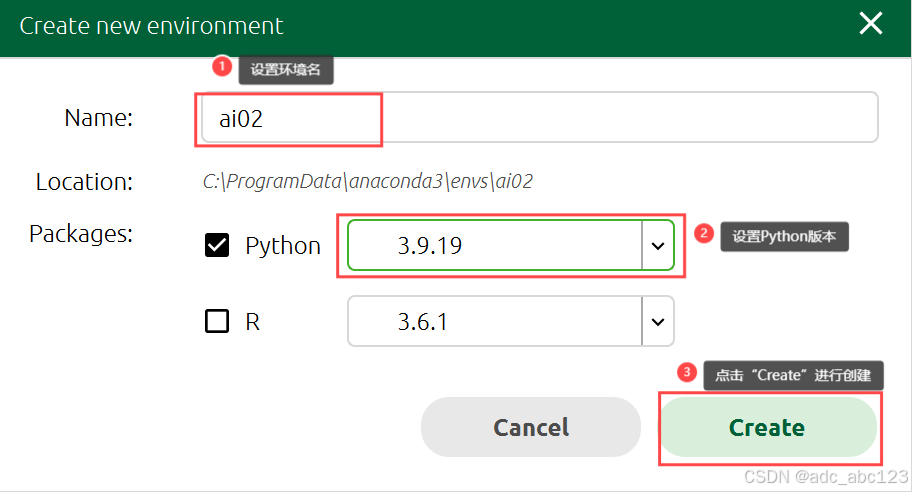Viewport: 912px width, 492px height.
Task: Close the Create new environment dialog
Action: pos(871,24)
